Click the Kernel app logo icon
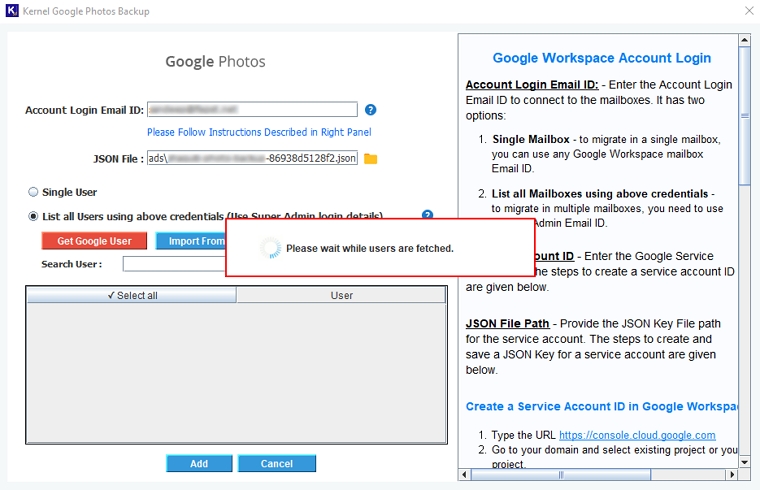This screenshot has width=760, height=490. 12,11
